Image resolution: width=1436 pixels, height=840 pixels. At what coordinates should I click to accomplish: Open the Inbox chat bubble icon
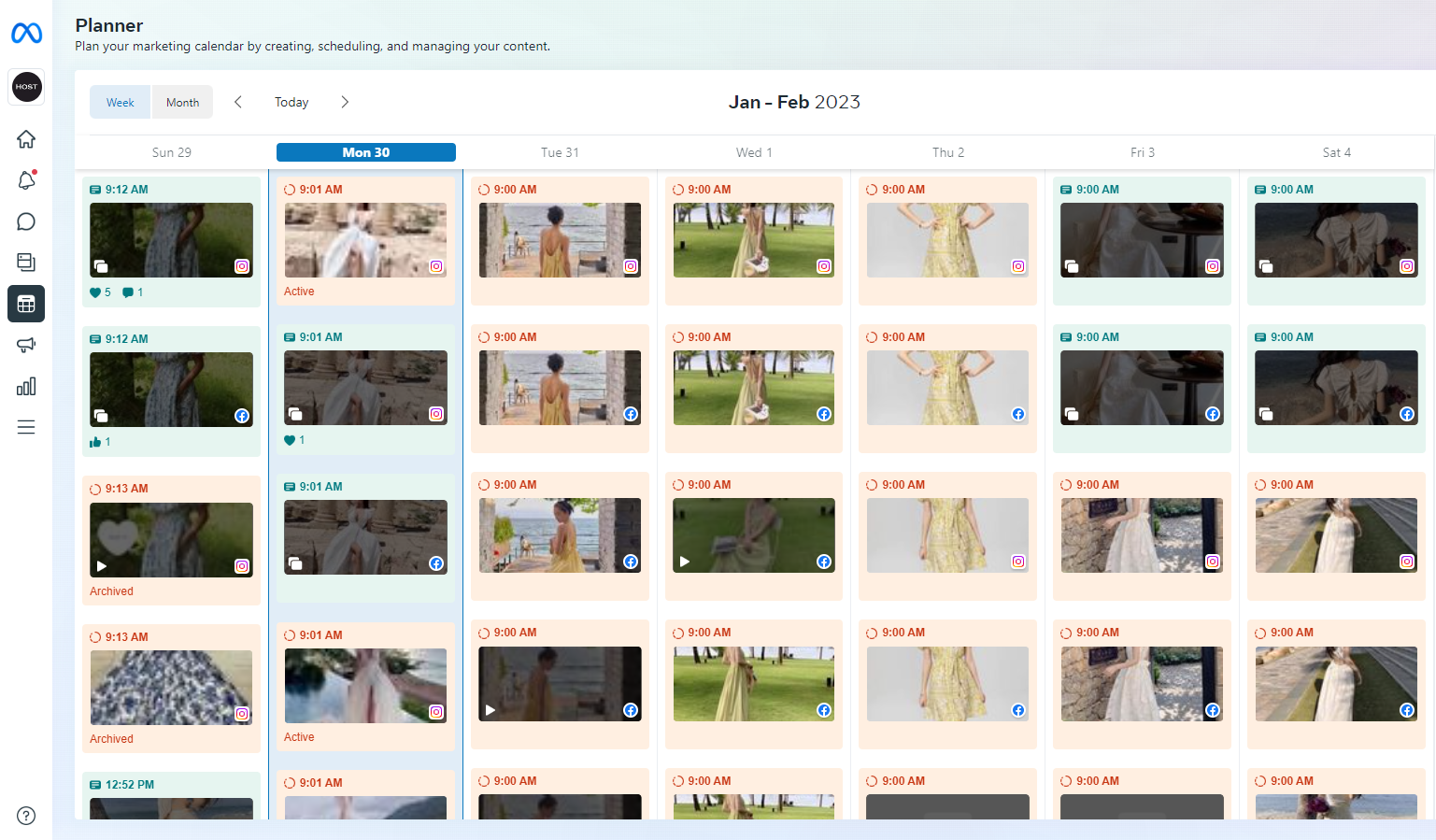click(26, 221)
